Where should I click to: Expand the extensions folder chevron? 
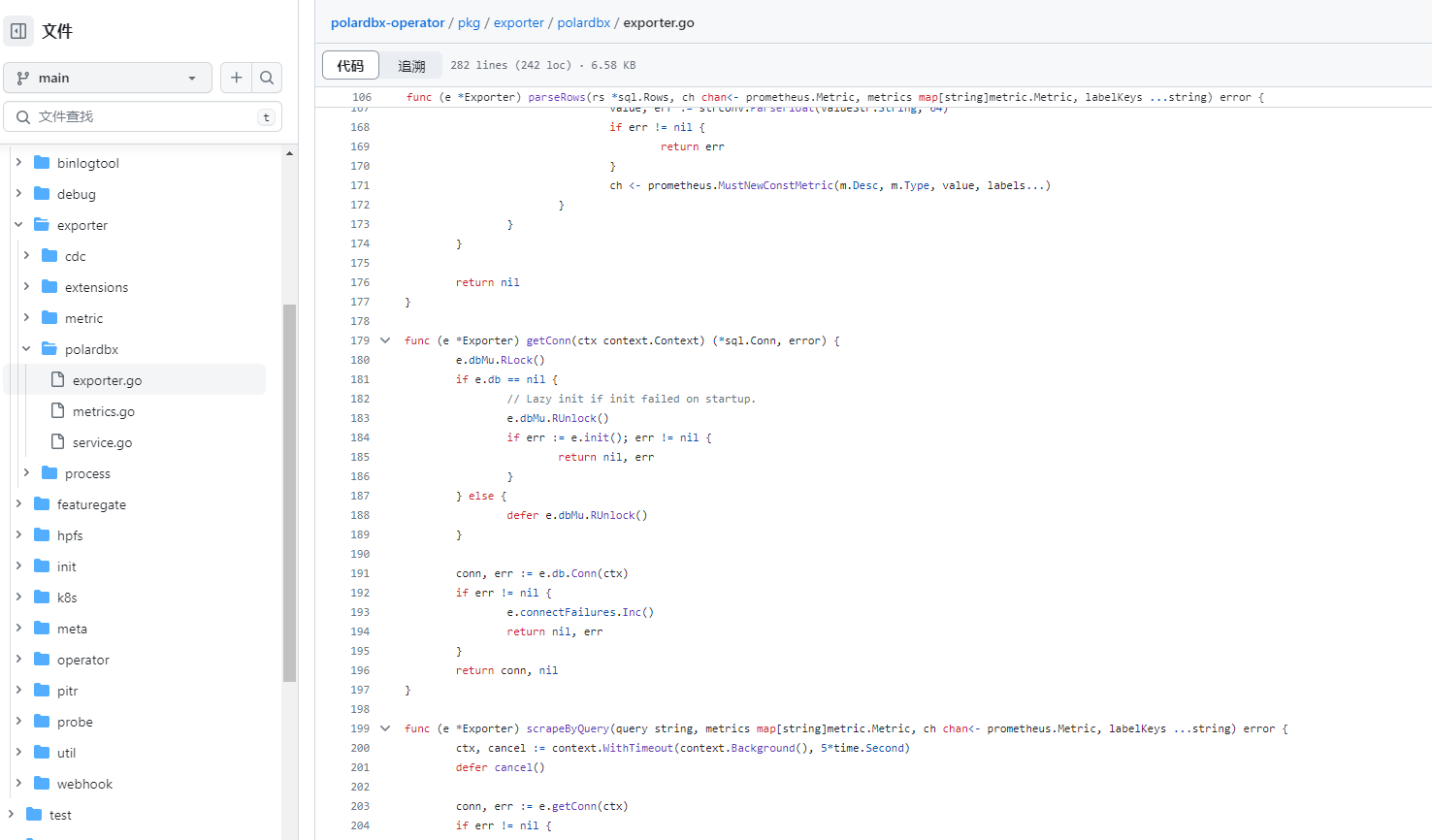pyautogui.click(x=26, y=287)
